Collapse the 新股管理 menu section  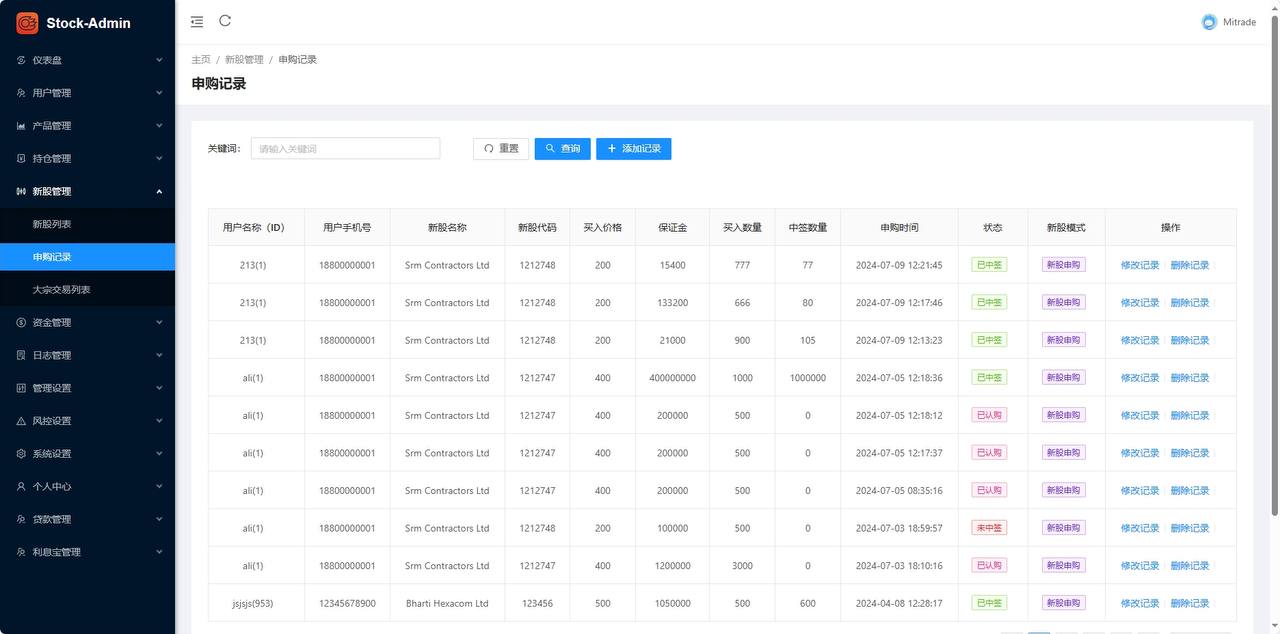click(x=158, y=191)
